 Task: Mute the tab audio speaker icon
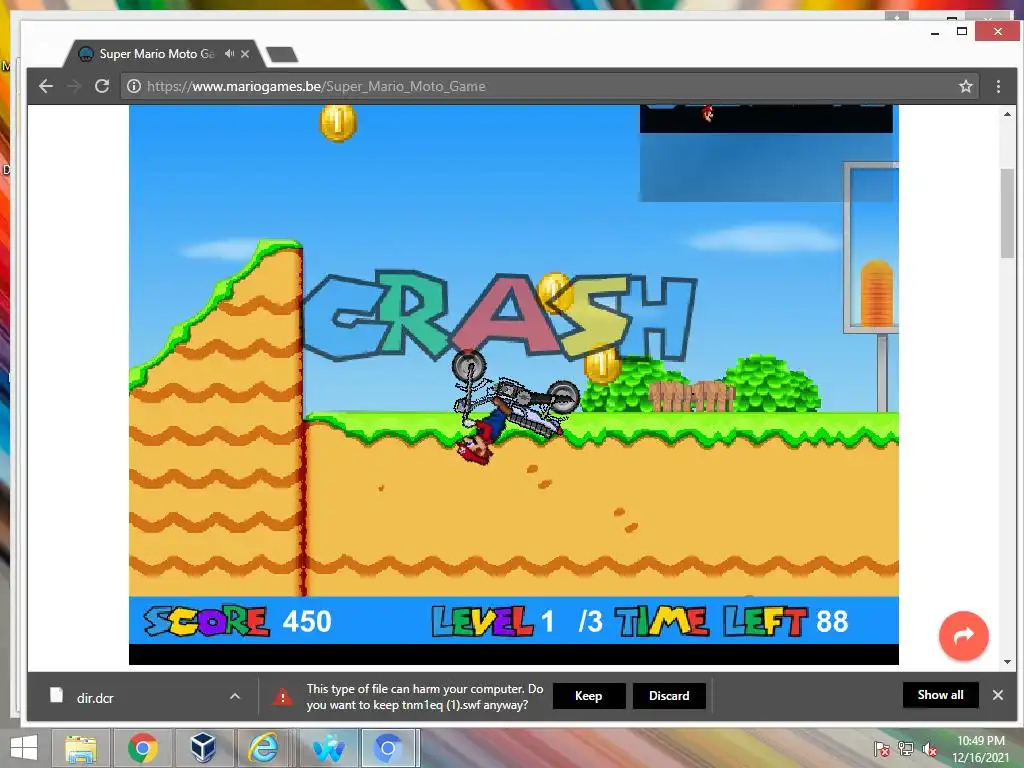[x=229, y=54]
